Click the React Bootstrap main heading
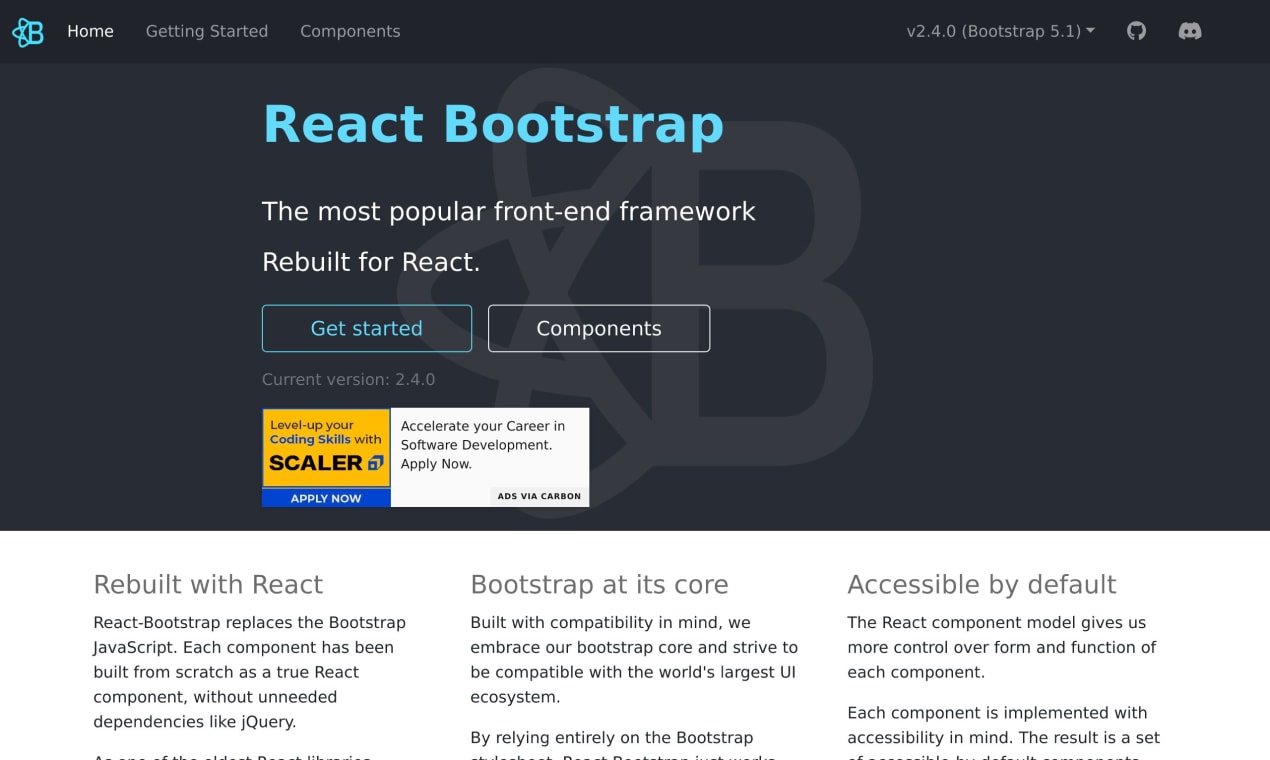The width and height of the screenshot is (1270, 760). coord(493,124)
